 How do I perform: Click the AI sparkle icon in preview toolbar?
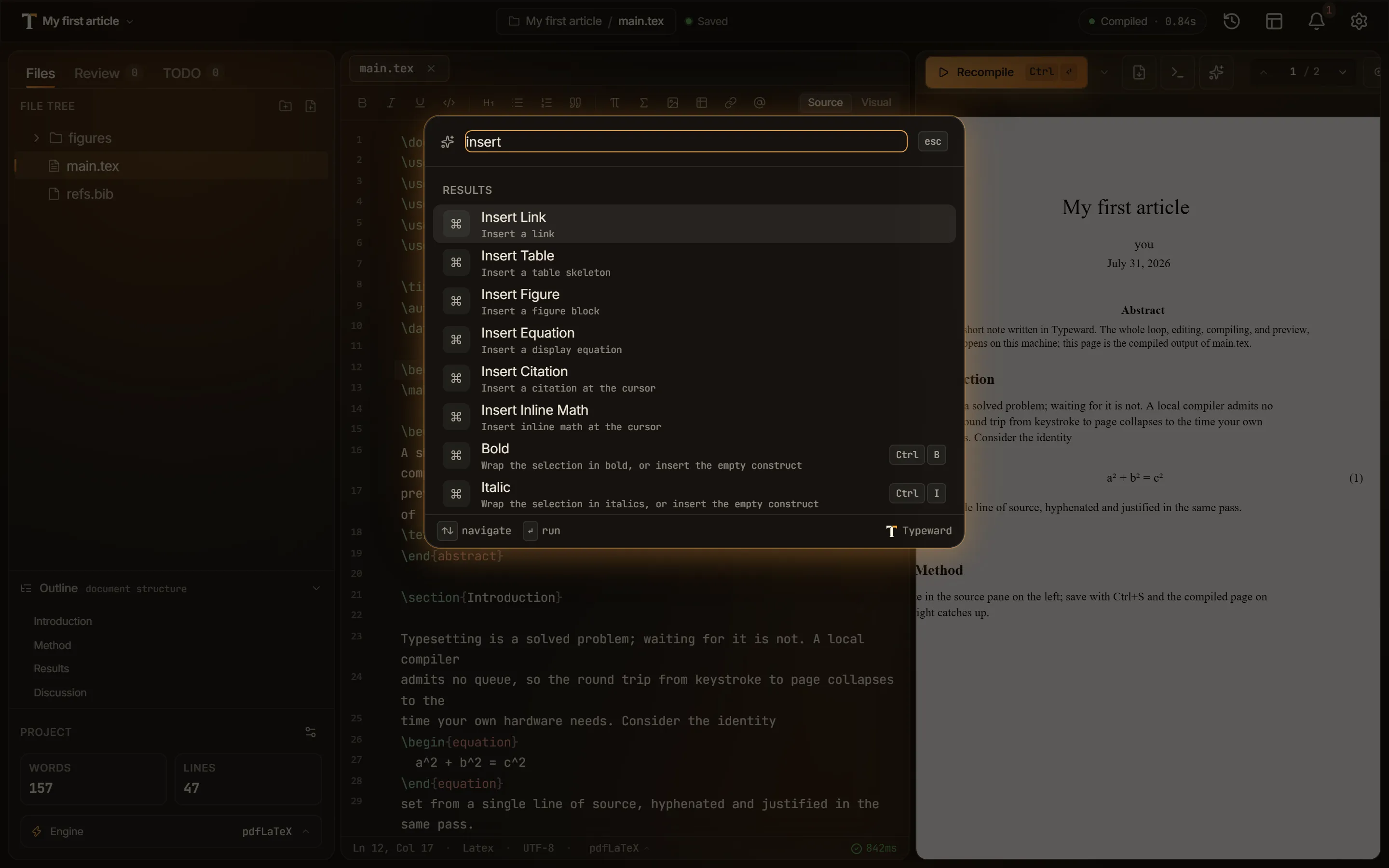click(x=1216, y=72)
